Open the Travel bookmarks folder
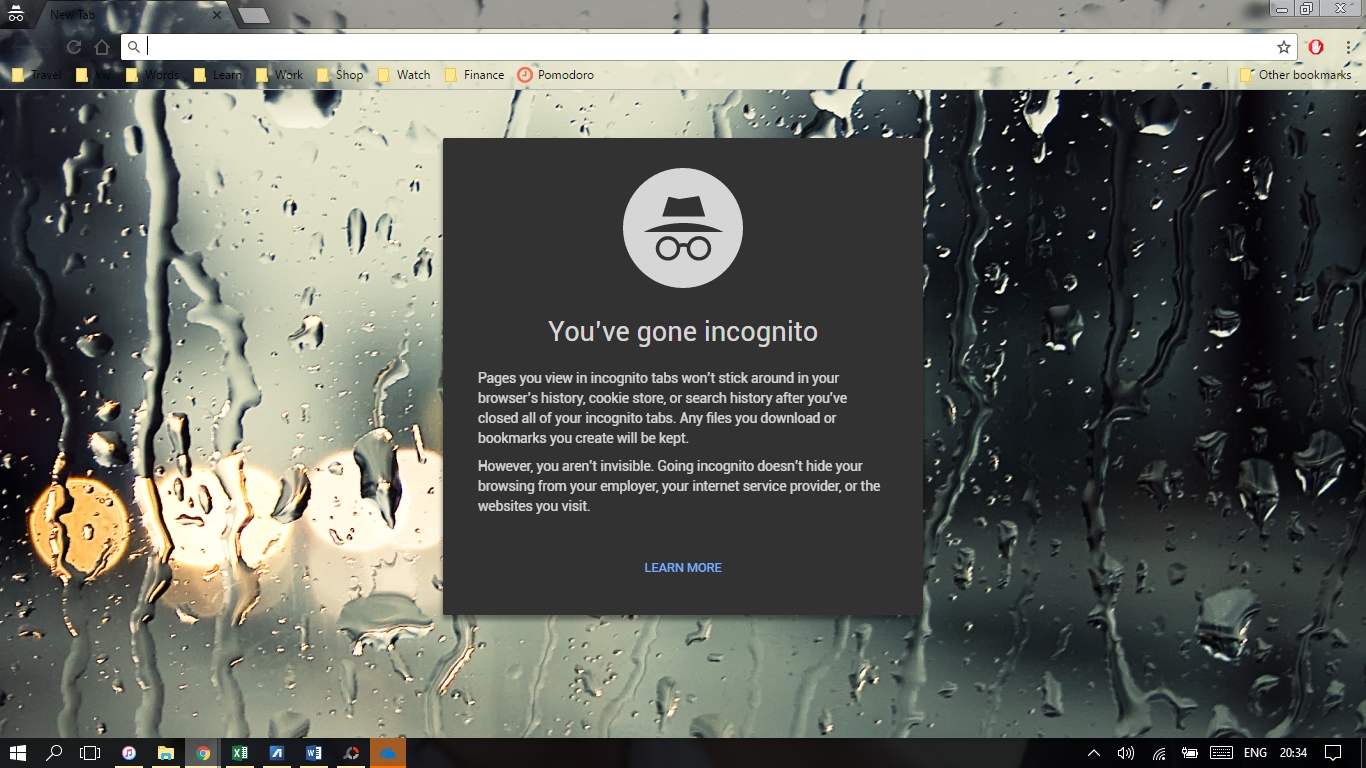Screen dimensions: 1366x768 coord(36,75)
